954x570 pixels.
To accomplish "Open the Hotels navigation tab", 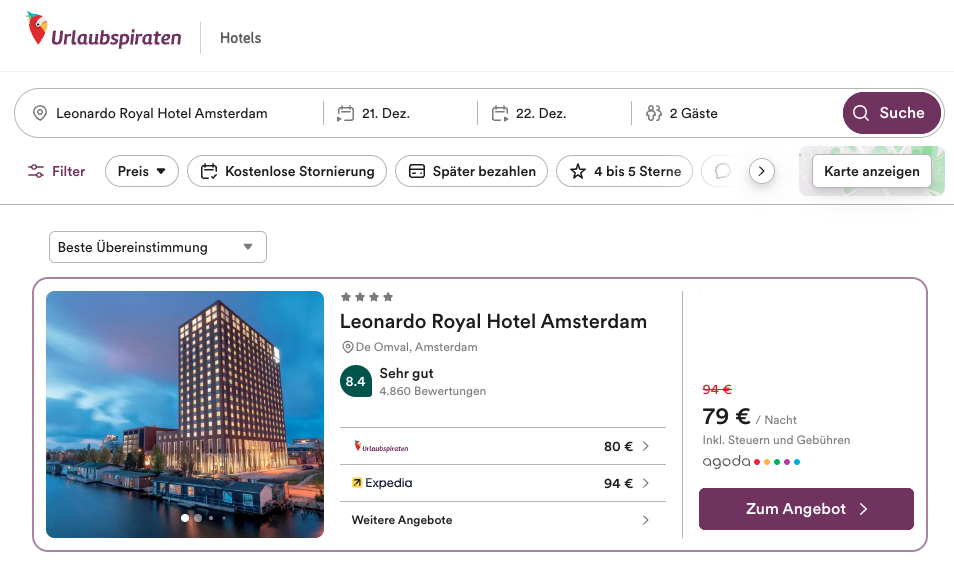I will (x=240, y=38).
